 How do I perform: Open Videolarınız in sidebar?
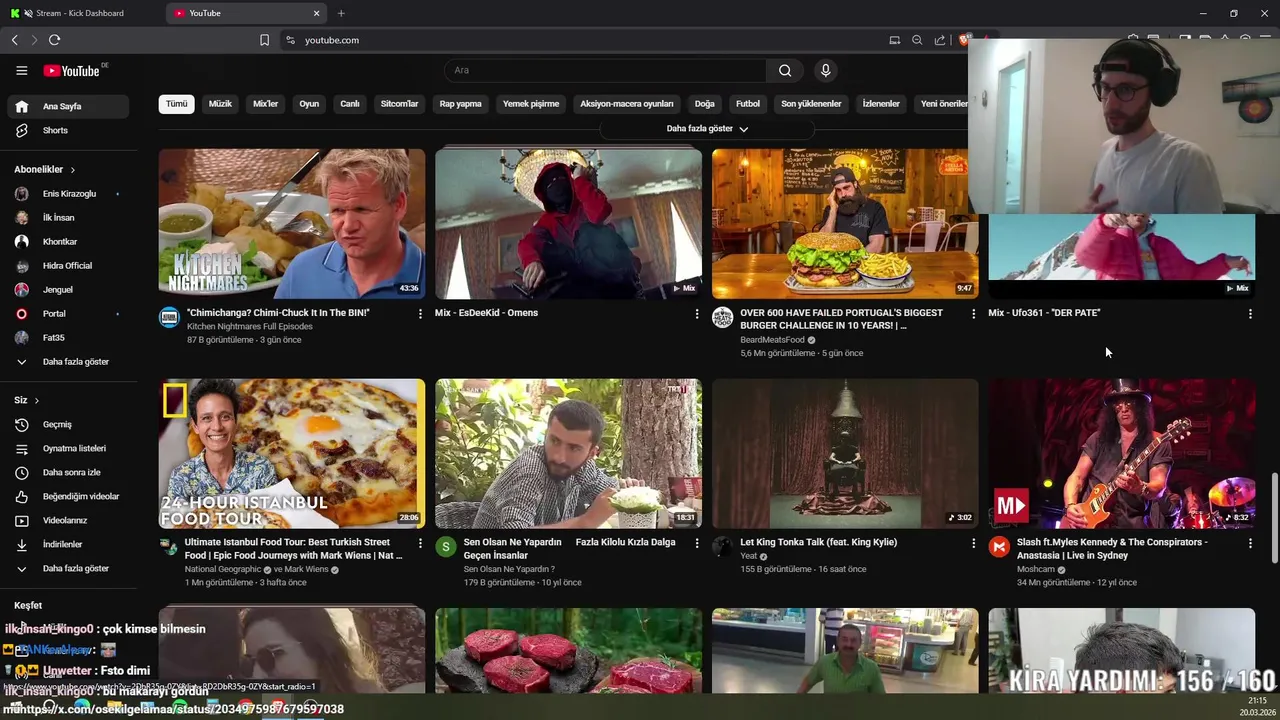[x=68, y=520]
